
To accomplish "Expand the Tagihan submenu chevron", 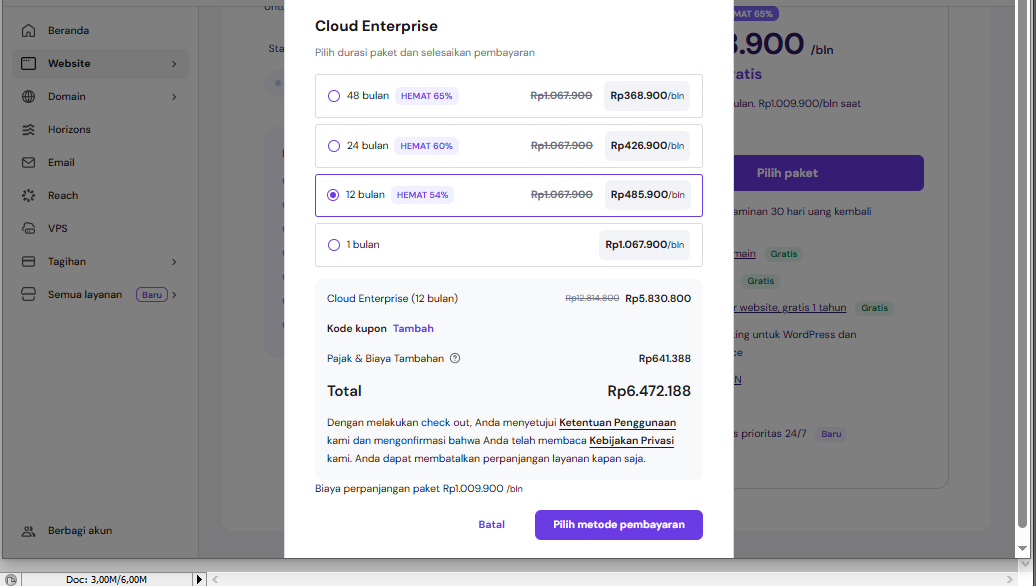I will pyautogui.click(x=173, y=262).
